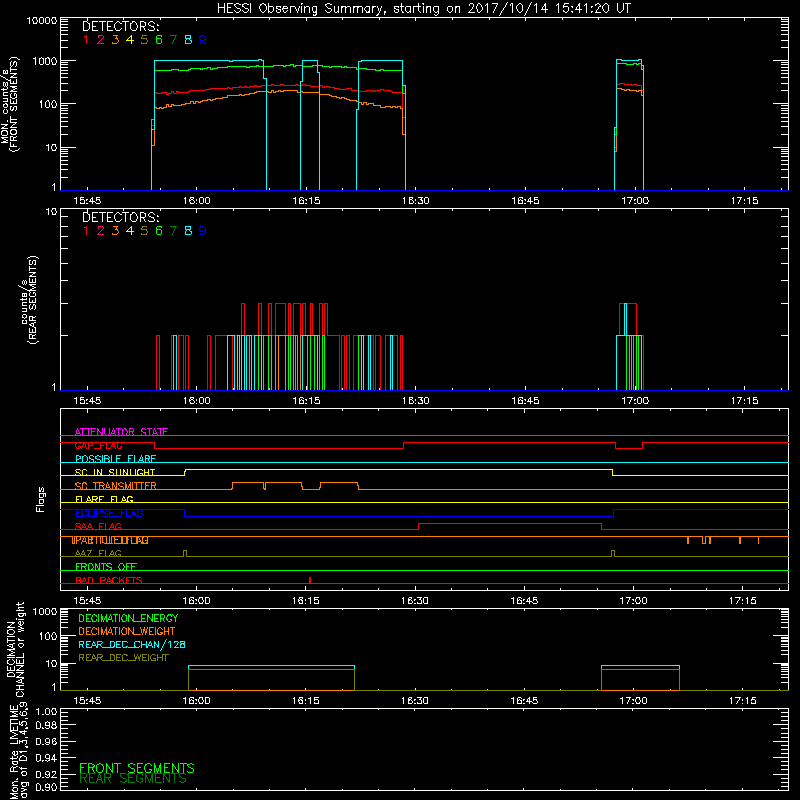Screen dimensions: 800x800
Task: Click 17:15 time label under Flags plot
Action: pos(743,601)
